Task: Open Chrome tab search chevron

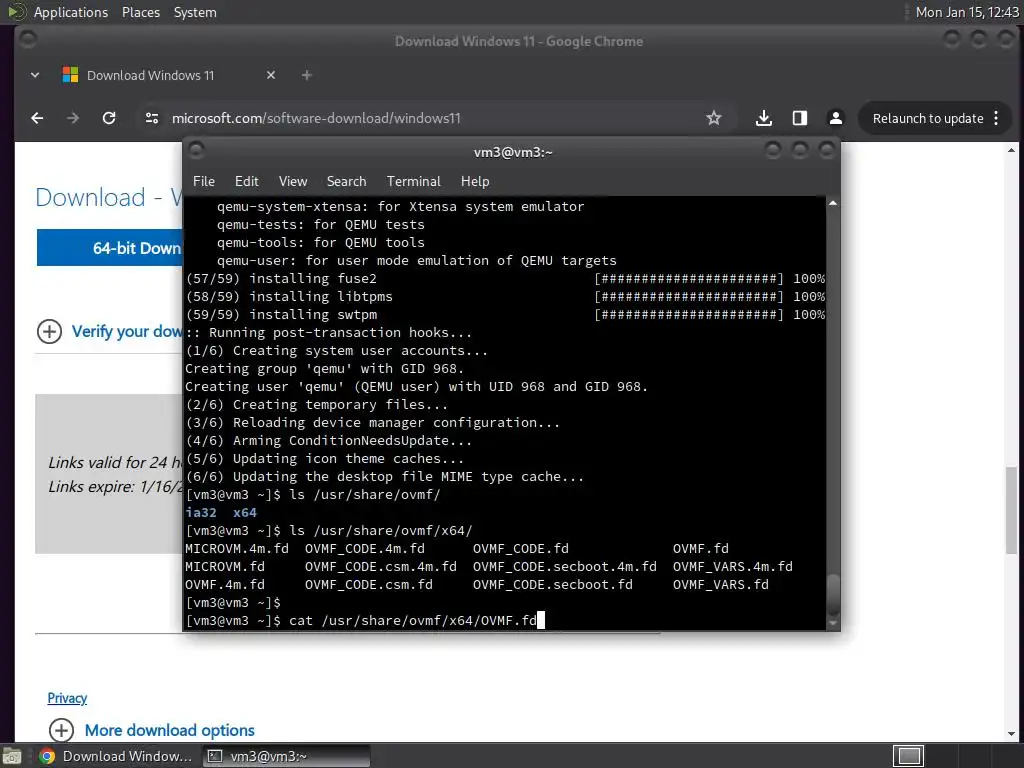Action: pyautogui.click(x=35, y=75)
